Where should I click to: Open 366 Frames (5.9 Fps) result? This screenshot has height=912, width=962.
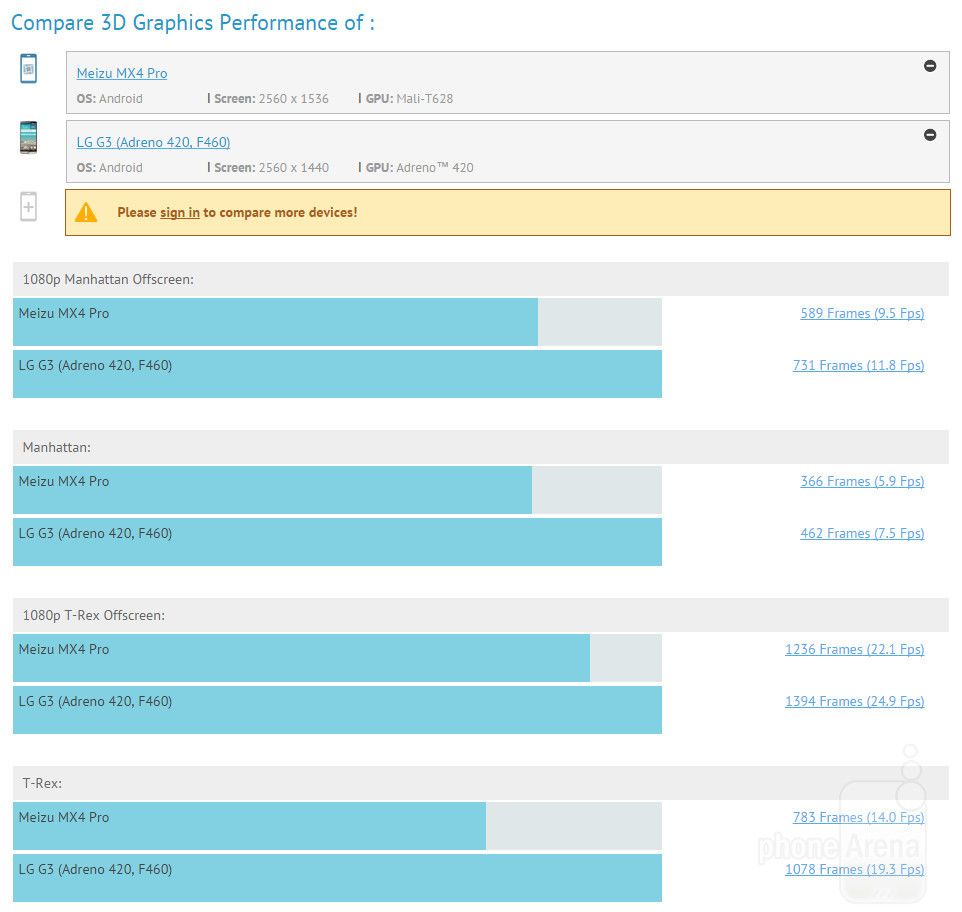coord(862,481)
